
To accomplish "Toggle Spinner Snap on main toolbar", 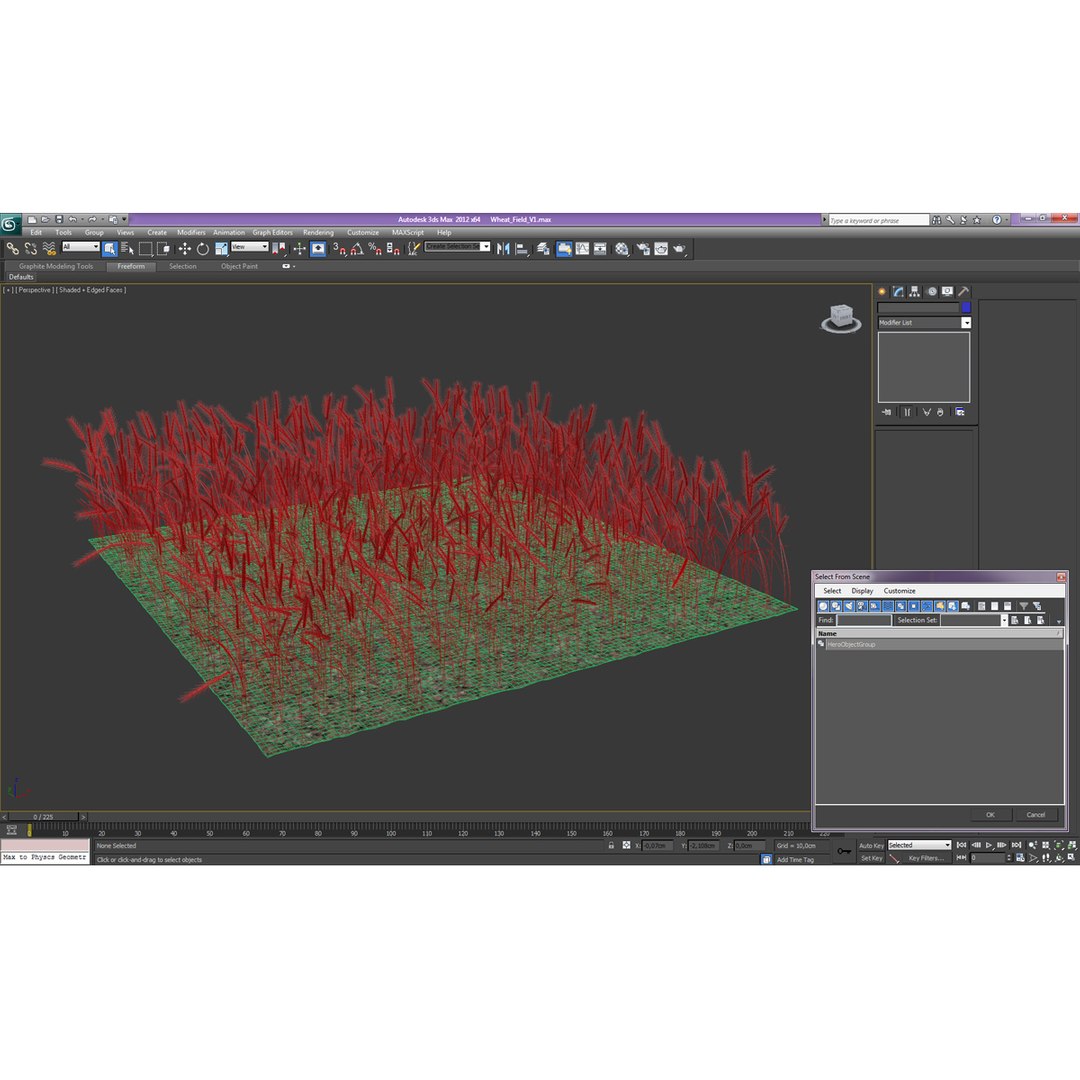I will tap(393, 249).
